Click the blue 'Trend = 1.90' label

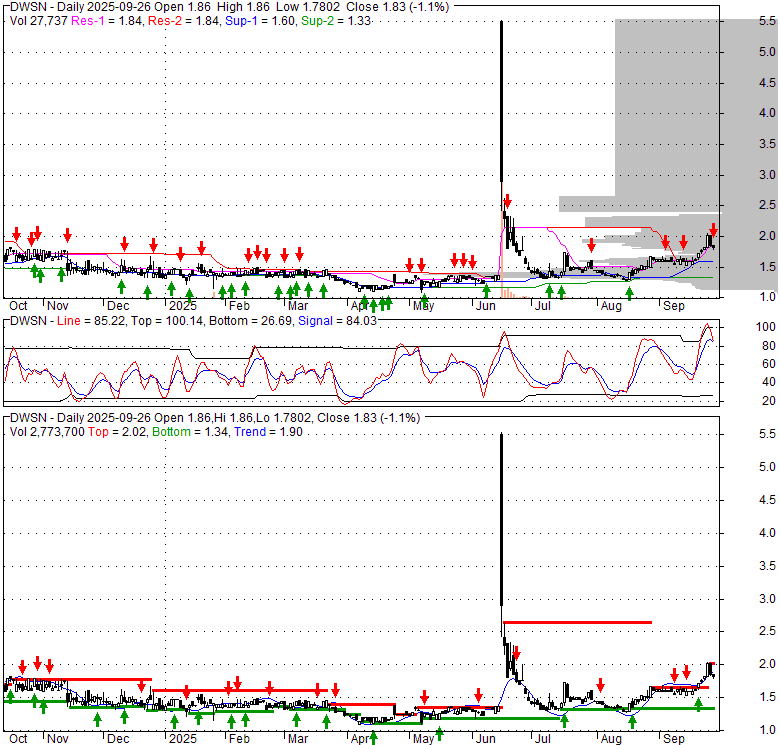tap(268, 432)
